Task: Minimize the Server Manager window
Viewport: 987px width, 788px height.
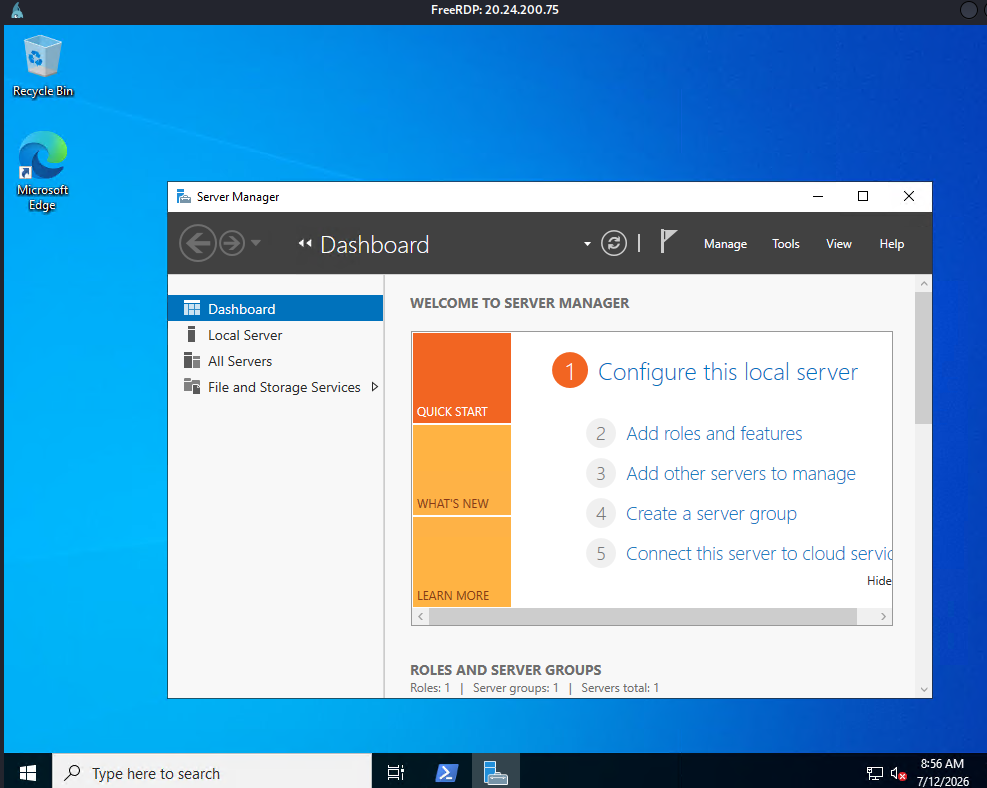Action: click(818, 196)
